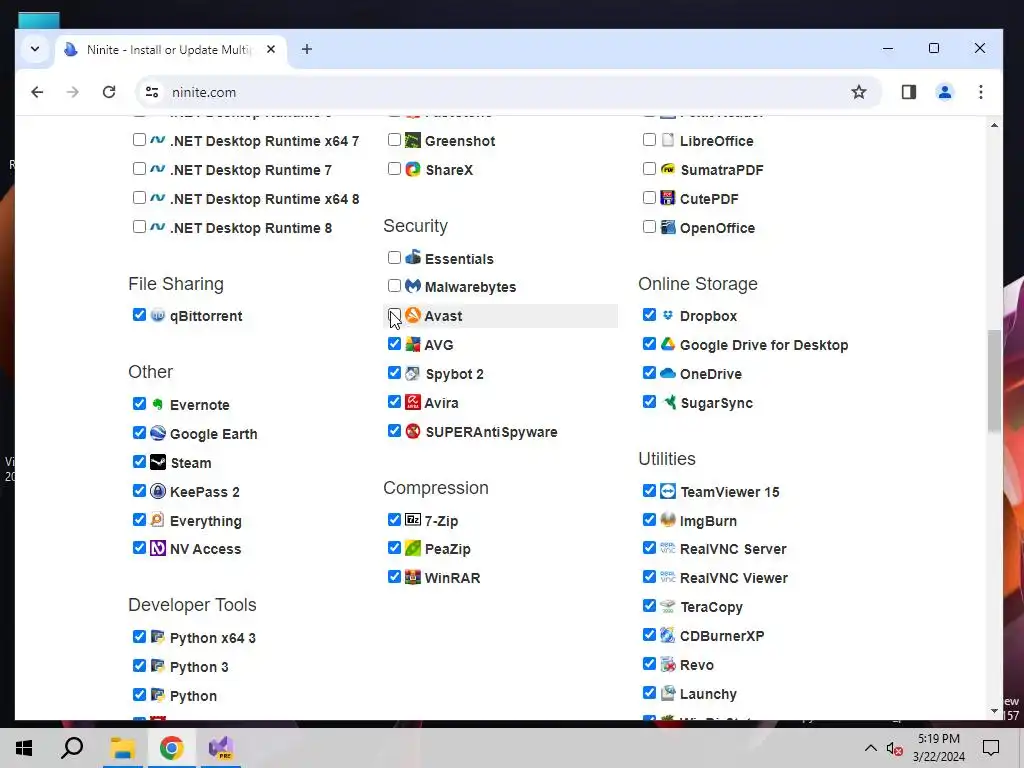Click the qBittorrent icon

pyautogui.click(x=158, y=315)
